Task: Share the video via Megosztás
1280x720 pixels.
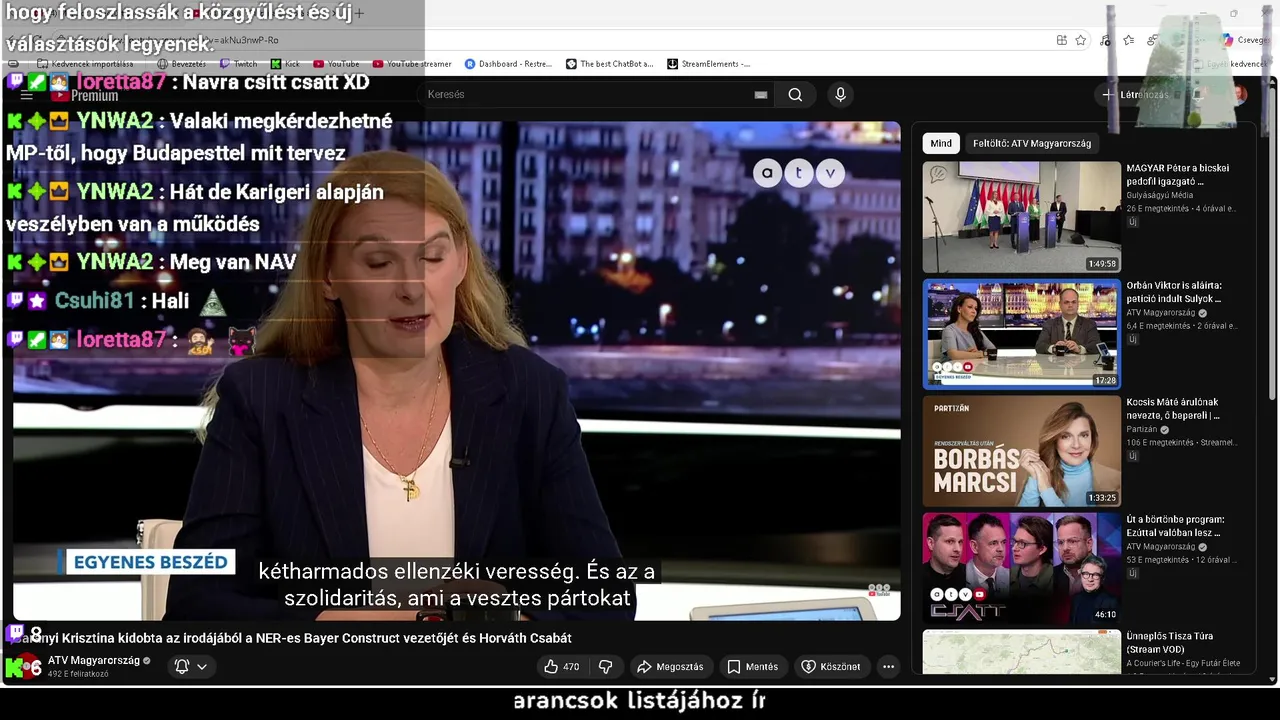Action: point(670,666)
